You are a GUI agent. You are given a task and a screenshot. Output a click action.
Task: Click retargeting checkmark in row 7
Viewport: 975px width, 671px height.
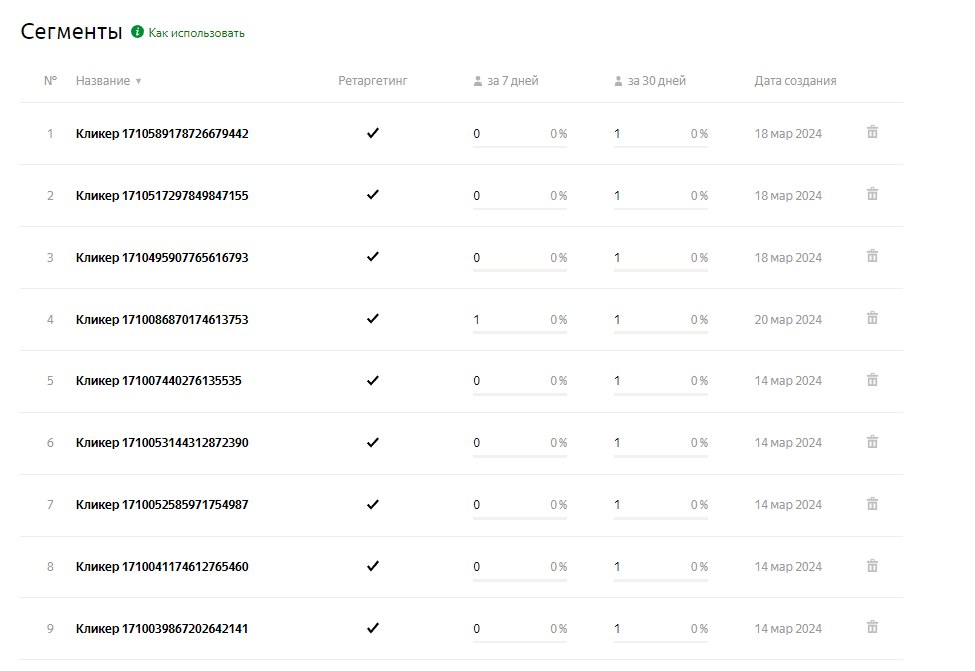point(372,504)
